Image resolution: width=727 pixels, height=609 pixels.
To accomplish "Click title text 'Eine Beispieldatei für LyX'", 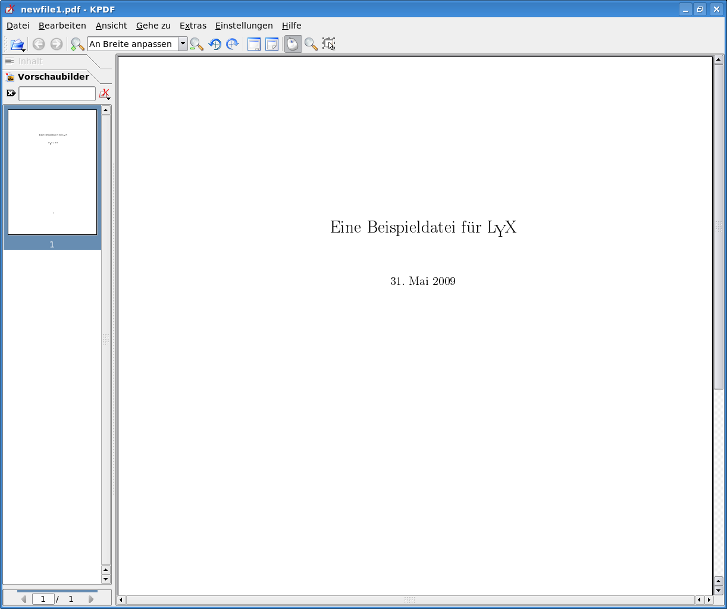I will pos(423,227).
